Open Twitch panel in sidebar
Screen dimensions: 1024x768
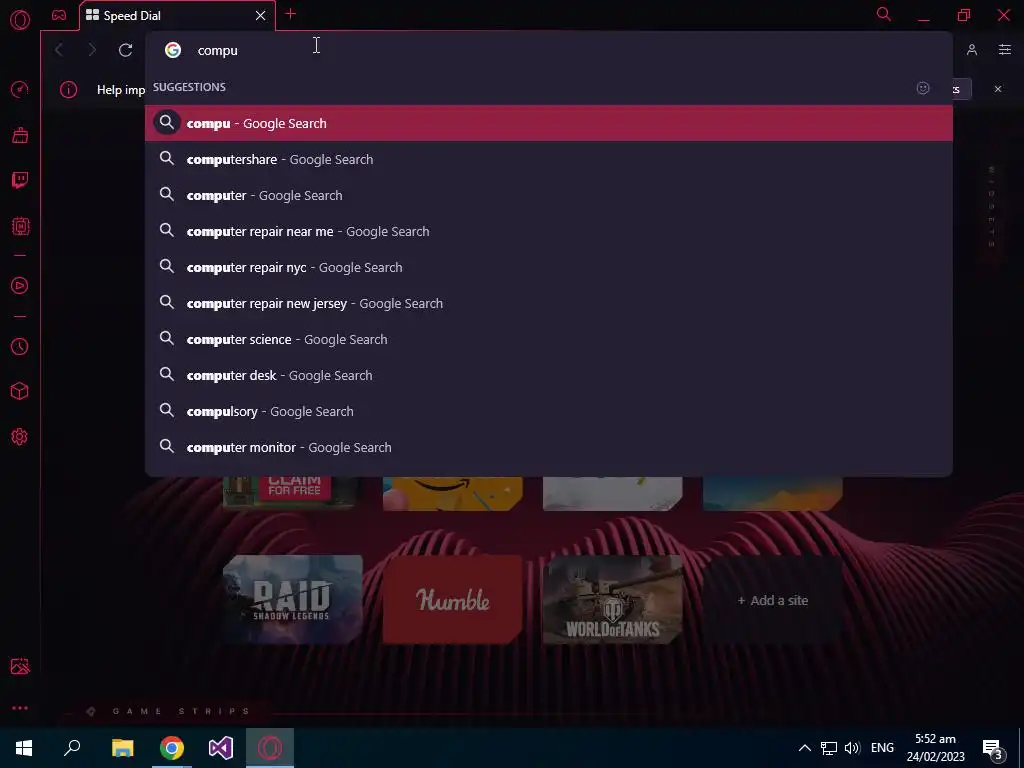pos(20,180)
